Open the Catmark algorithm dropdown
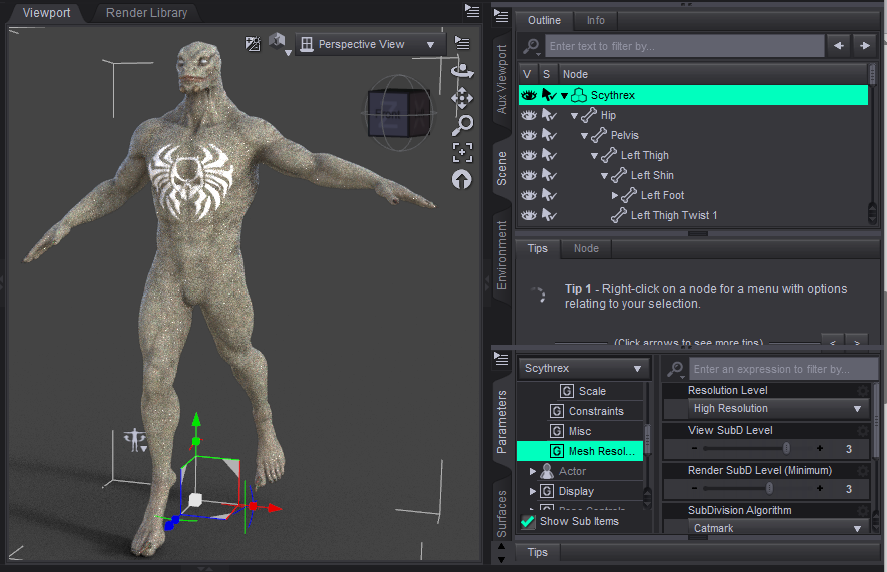The height and width of the screenshot is (572, 887). 777,528
